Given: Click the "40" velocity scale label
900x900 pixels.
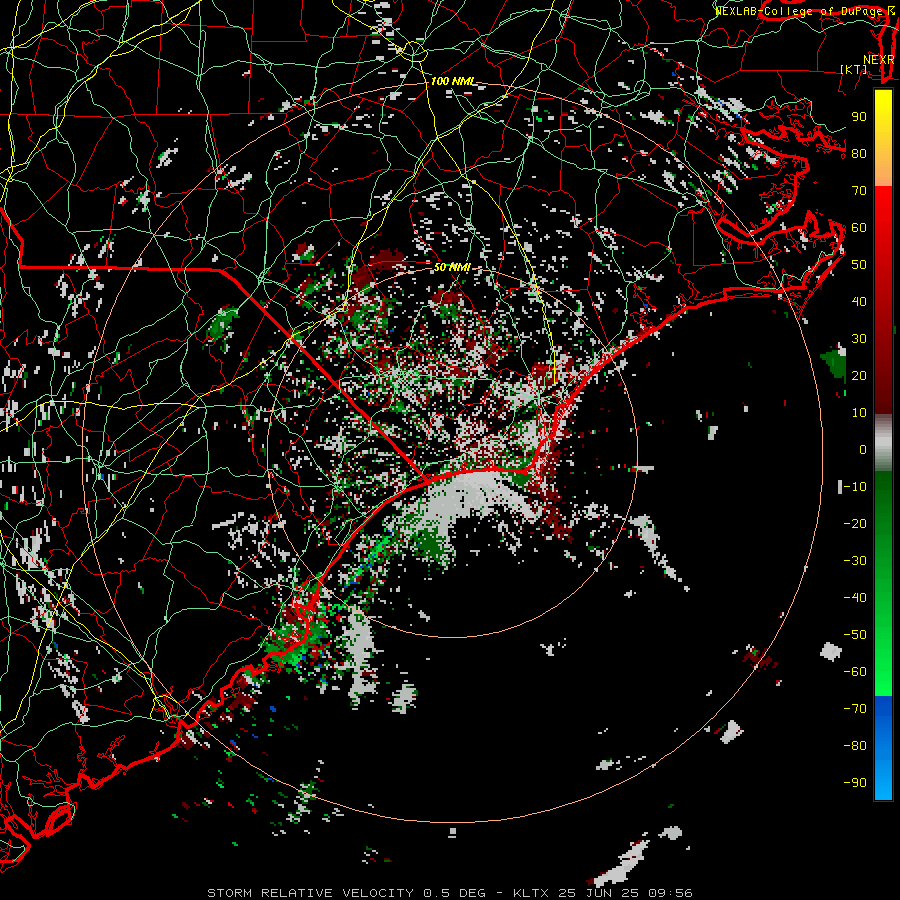Looking at the screenshot, I should [x=859, y=302].
